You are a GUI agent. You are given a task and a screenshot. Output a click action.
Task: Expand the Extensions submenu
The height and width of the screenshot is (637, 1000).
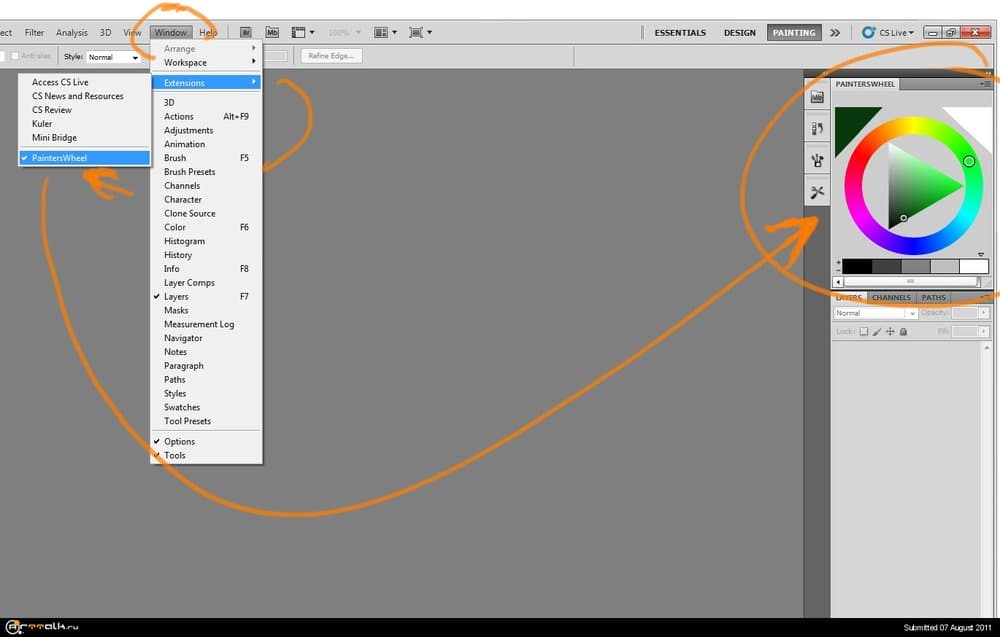207,83
